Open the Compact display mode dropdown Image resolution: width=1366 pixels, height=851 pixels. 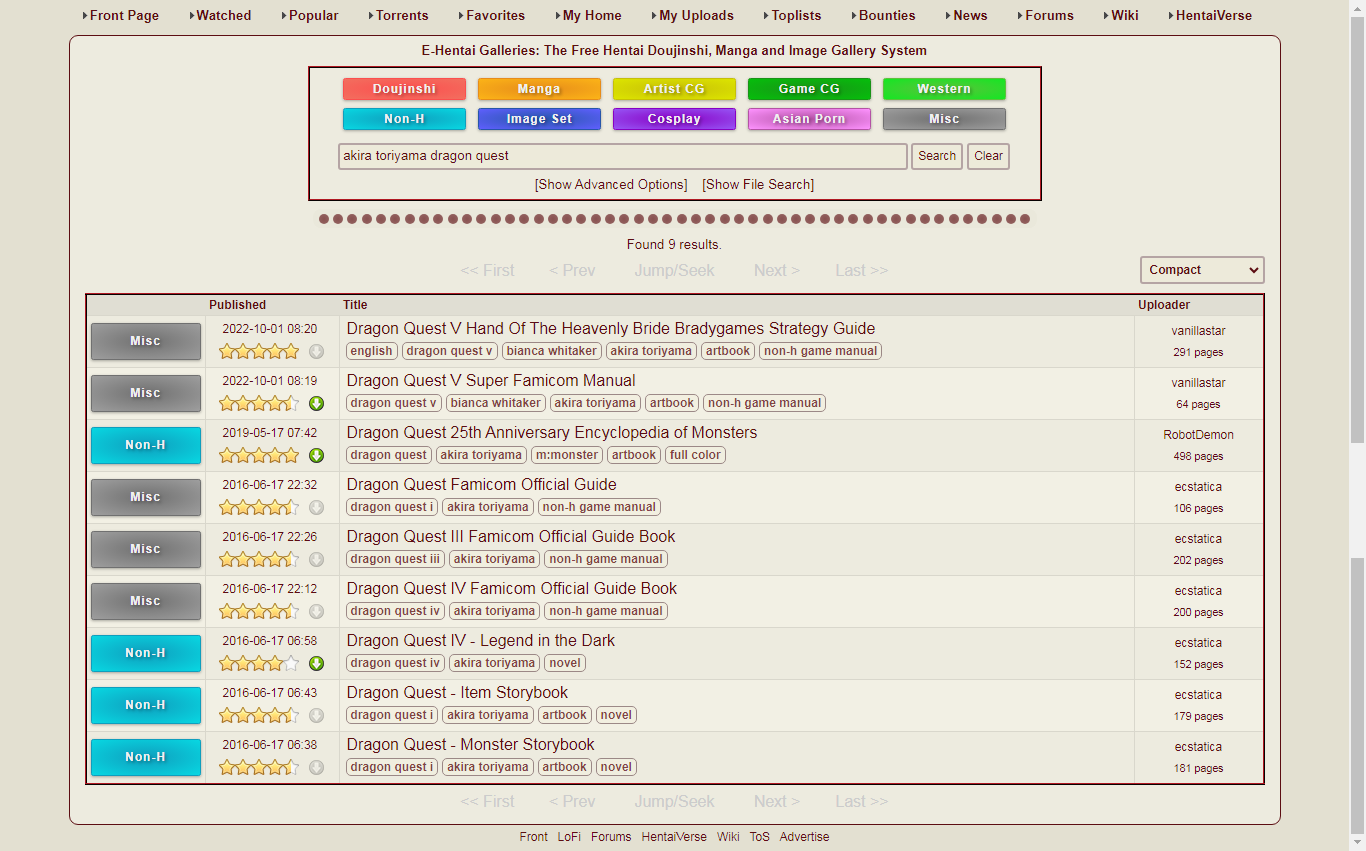tap(1202, 270)
